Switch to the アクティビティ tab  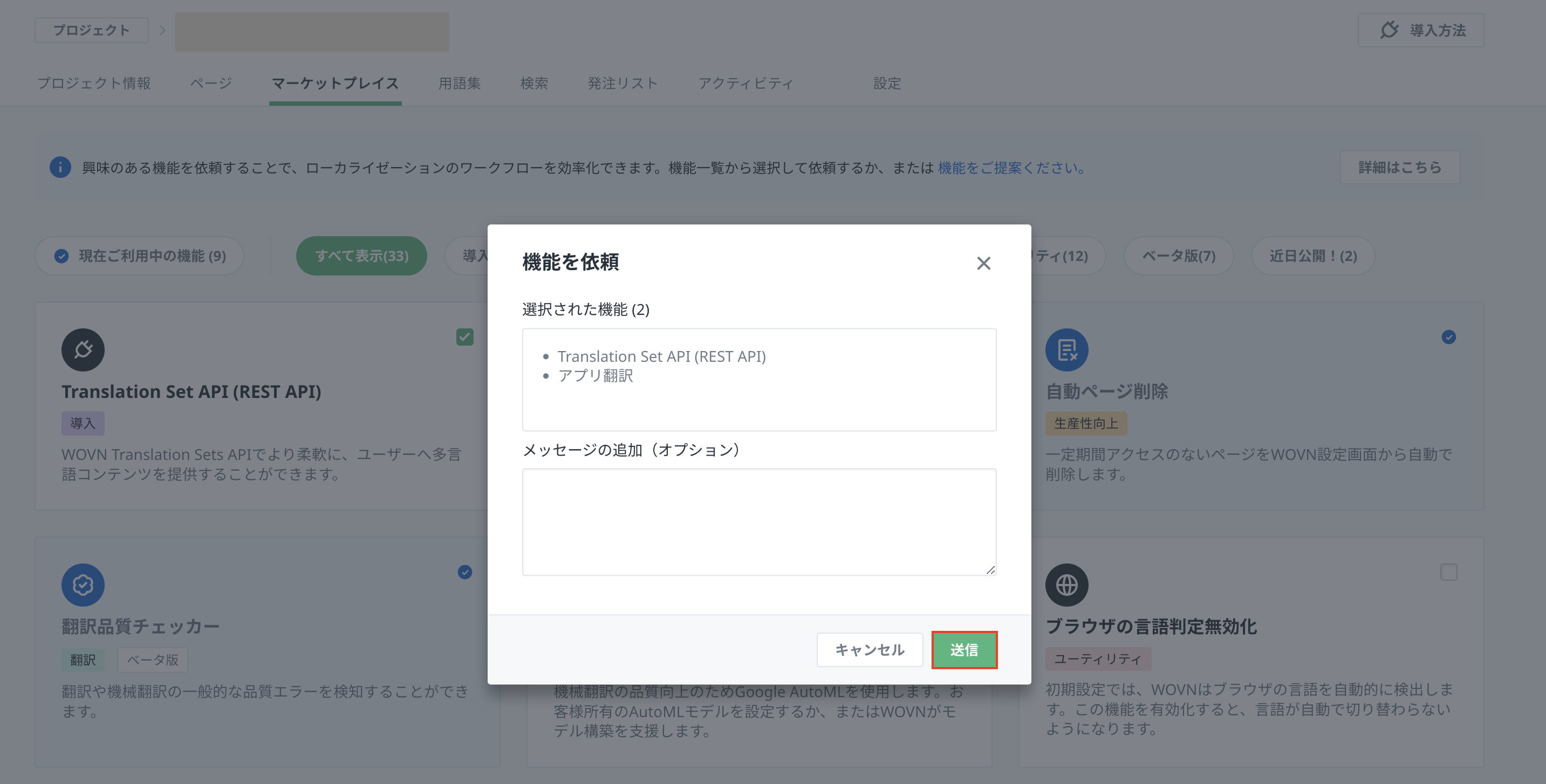tap(745, 84)
